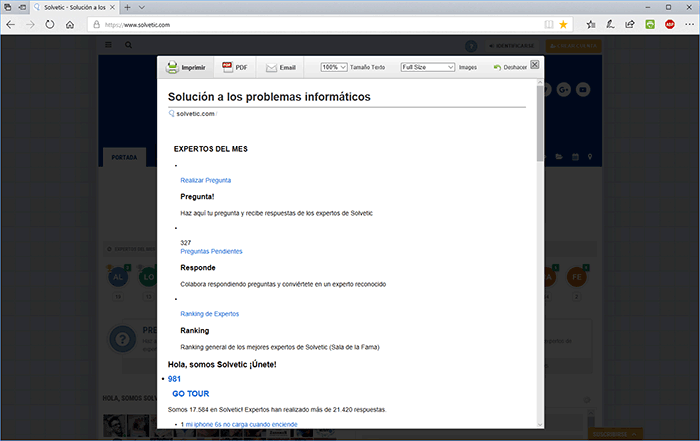The width and height of the screenshot is (700, 441).
Task: Open the favorites hub icon
Action: (x=591, y=25)
